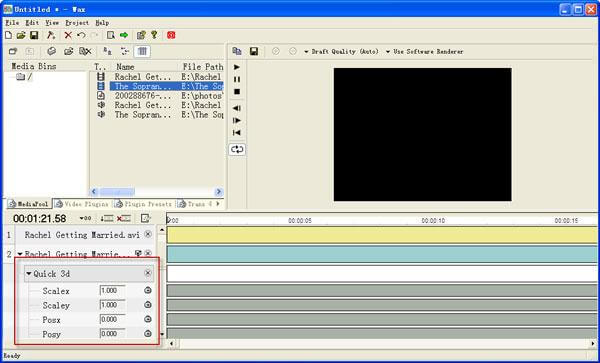Open the timecode zoom dropdown
The width and height of the screenshot is (600, 363).
85,218
